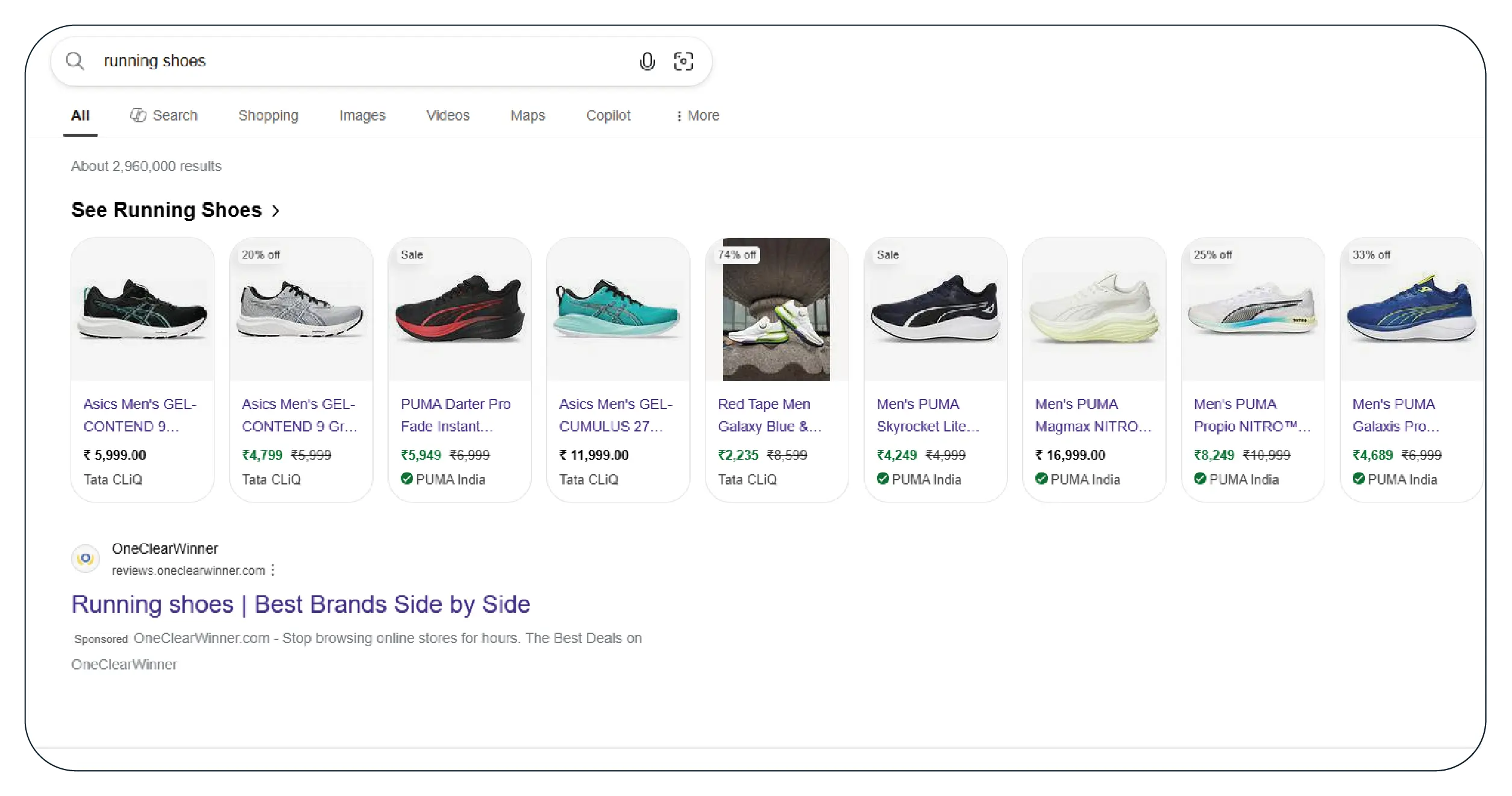The width and height of the screenshot is (1512, 796).
Task: Select the blue PUMA Galaxis Pro thumbnail
Action: click(1410, 309)
